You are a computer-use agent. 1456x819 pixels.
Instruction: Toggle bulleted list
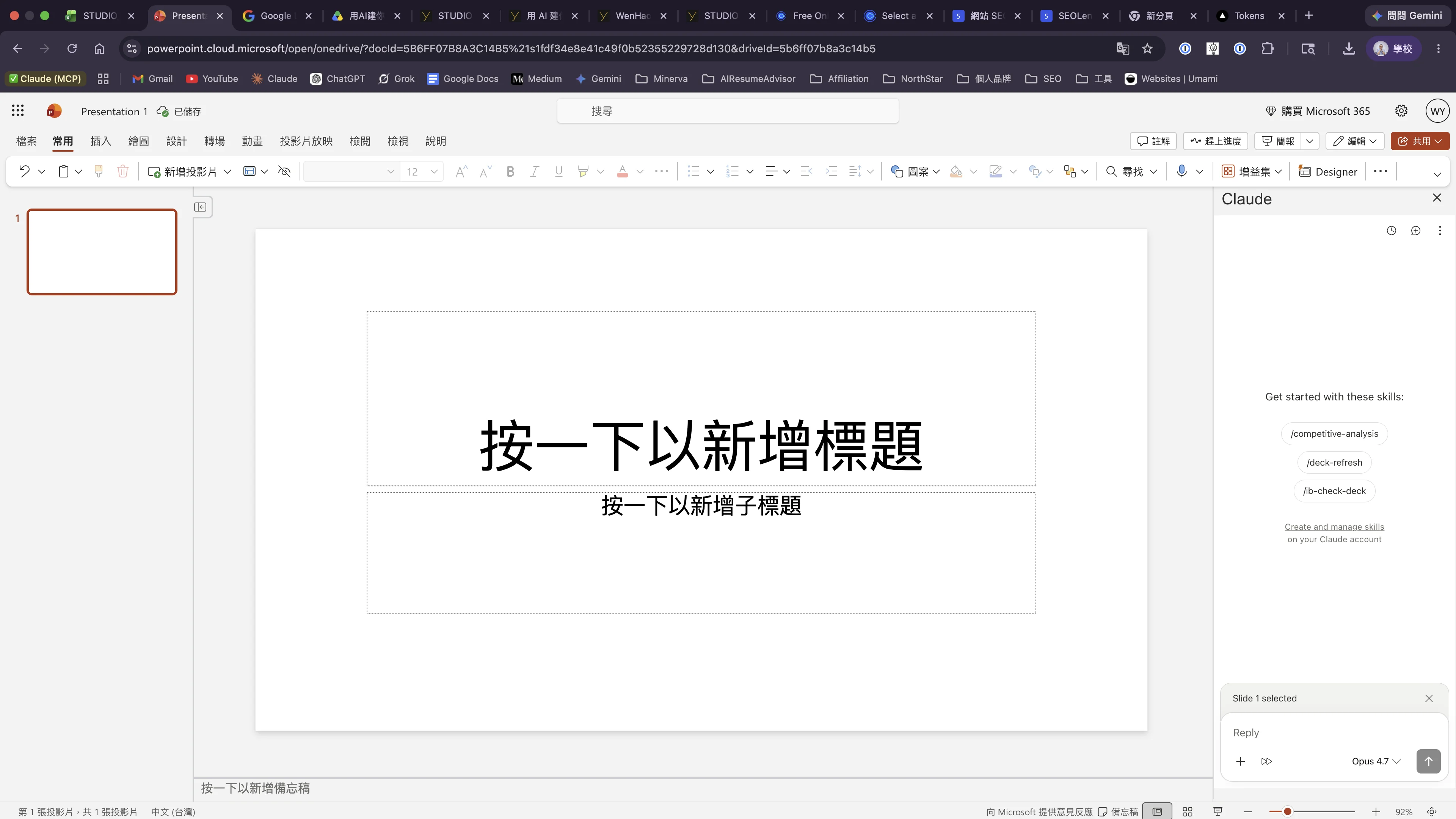point(693,171)
